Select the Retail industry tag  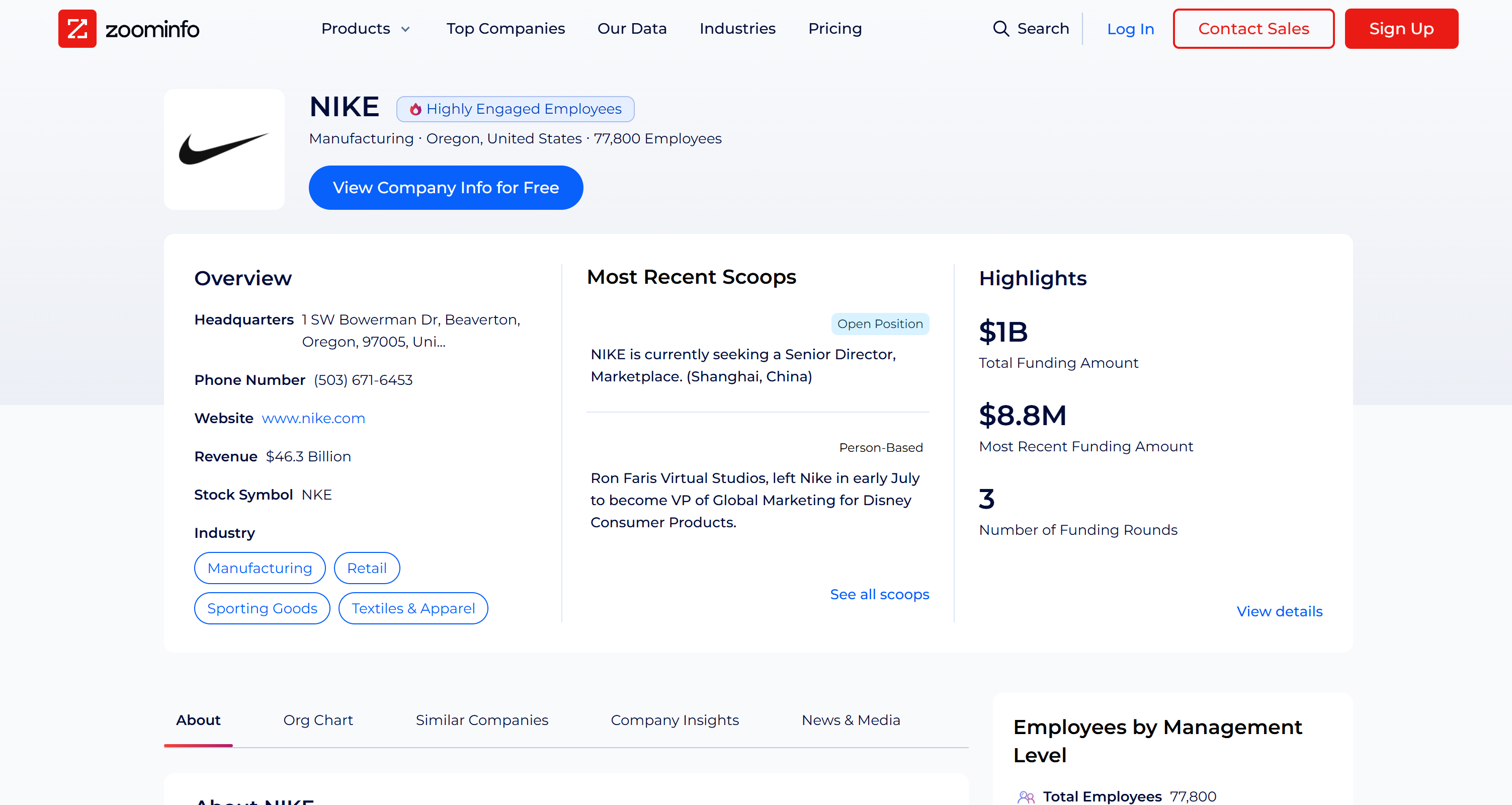pos(366,568)
